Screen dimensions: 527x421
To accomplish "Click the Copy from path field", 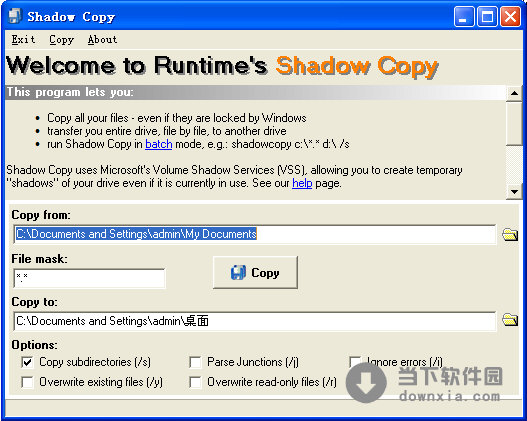I will 255,234.
